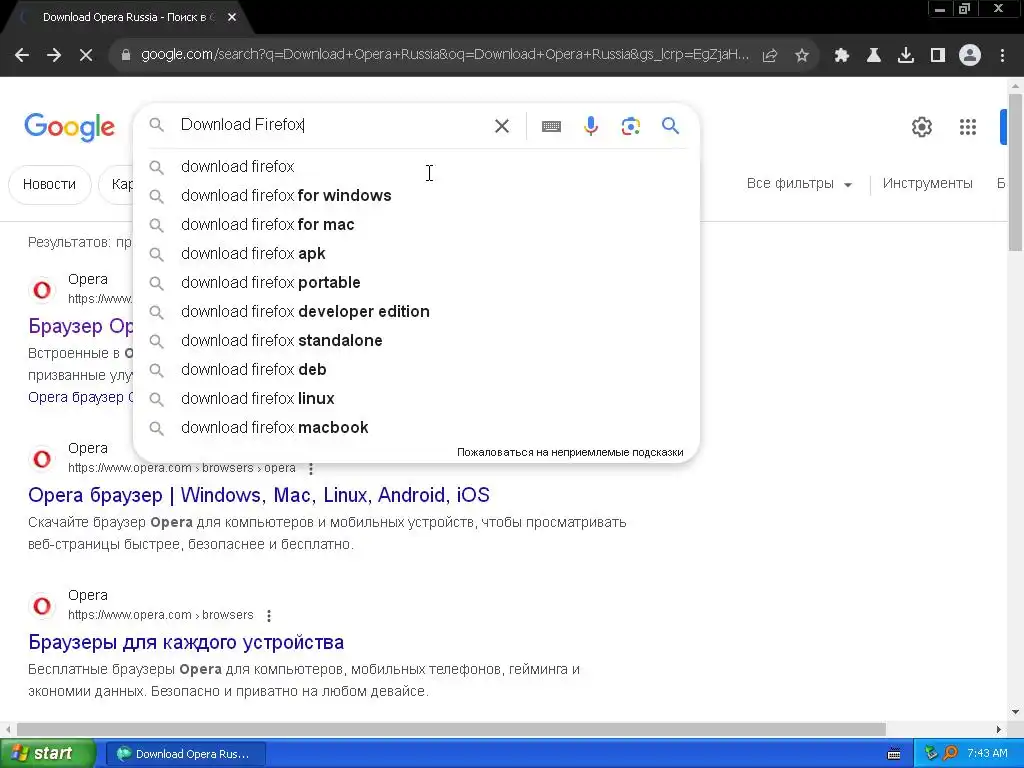The height and width of the screenshot is (768, 1024).
Task: Open the on-screen keyboard input tool
Action: 551,126
